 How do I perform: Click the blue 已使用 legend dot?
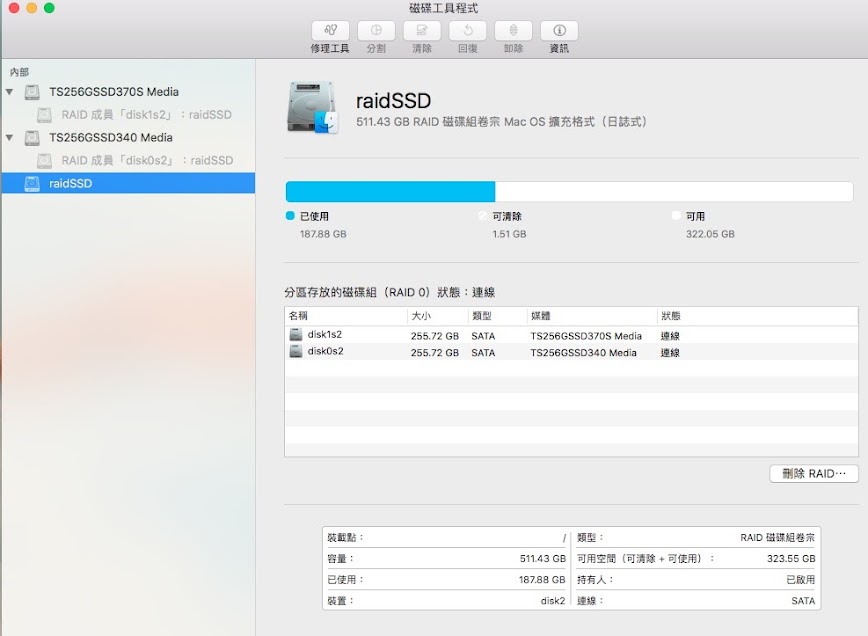[x=290, y=216]
